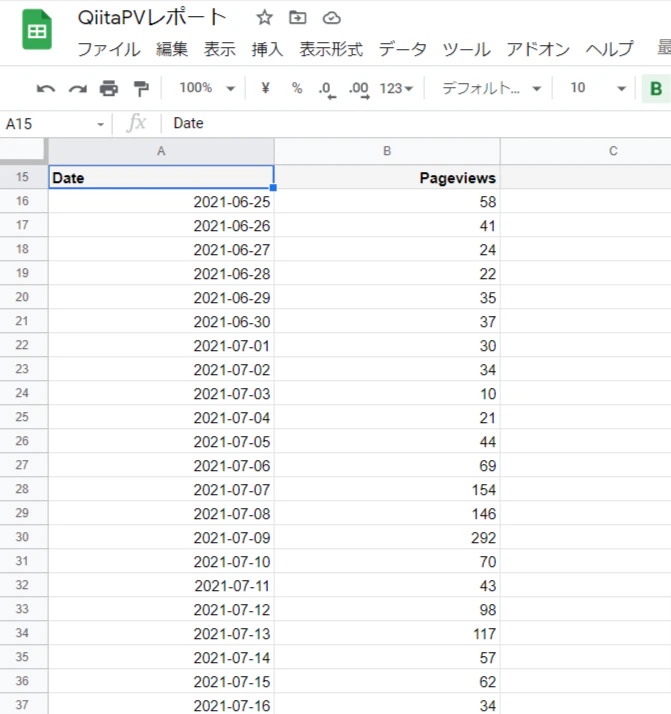Select the pageviews value 62
Viewport: 671px width, 714px height.
[387, 681]
